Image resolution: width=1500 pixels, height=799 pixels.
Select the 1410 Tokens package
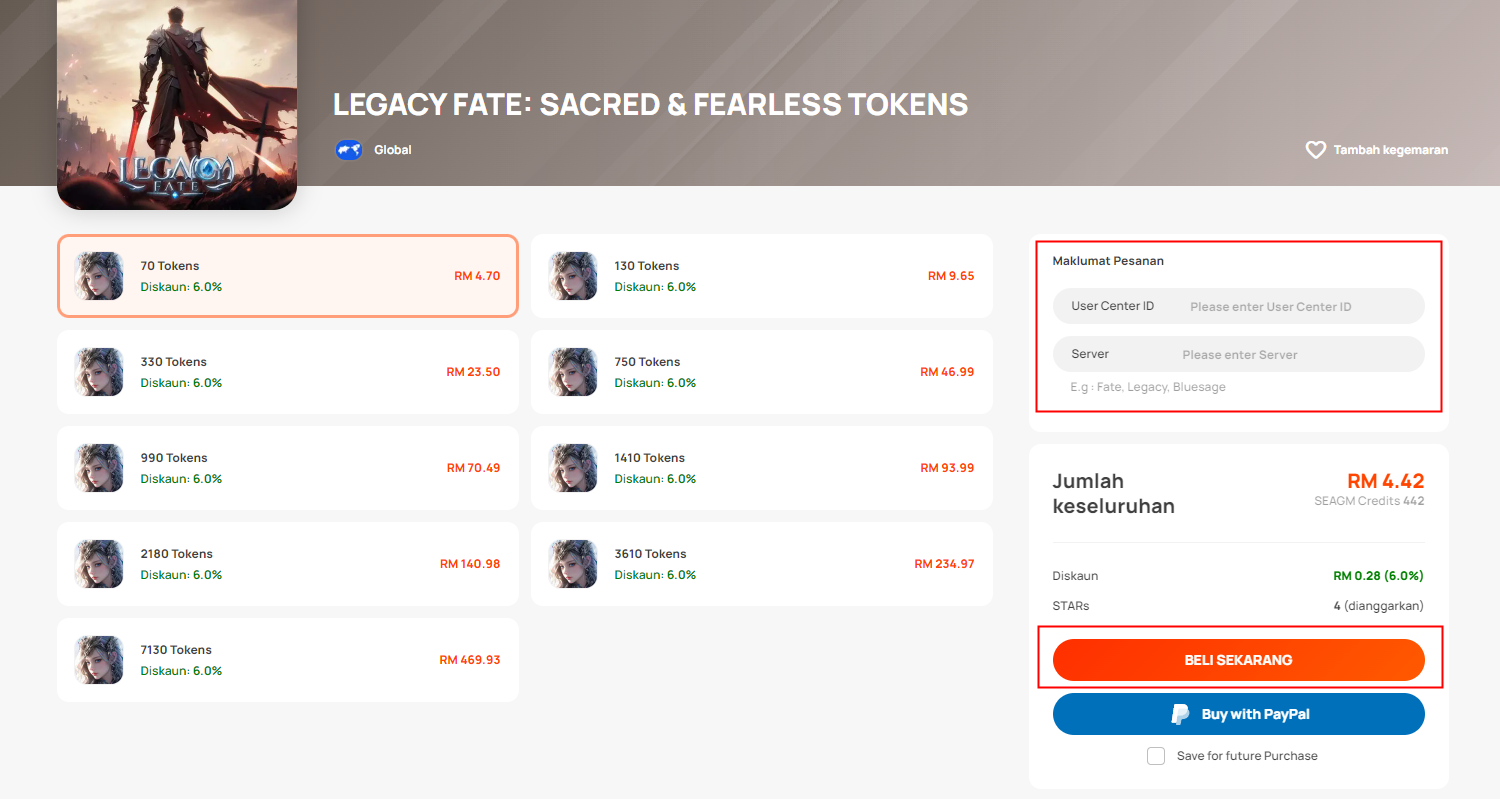(762, 468)
